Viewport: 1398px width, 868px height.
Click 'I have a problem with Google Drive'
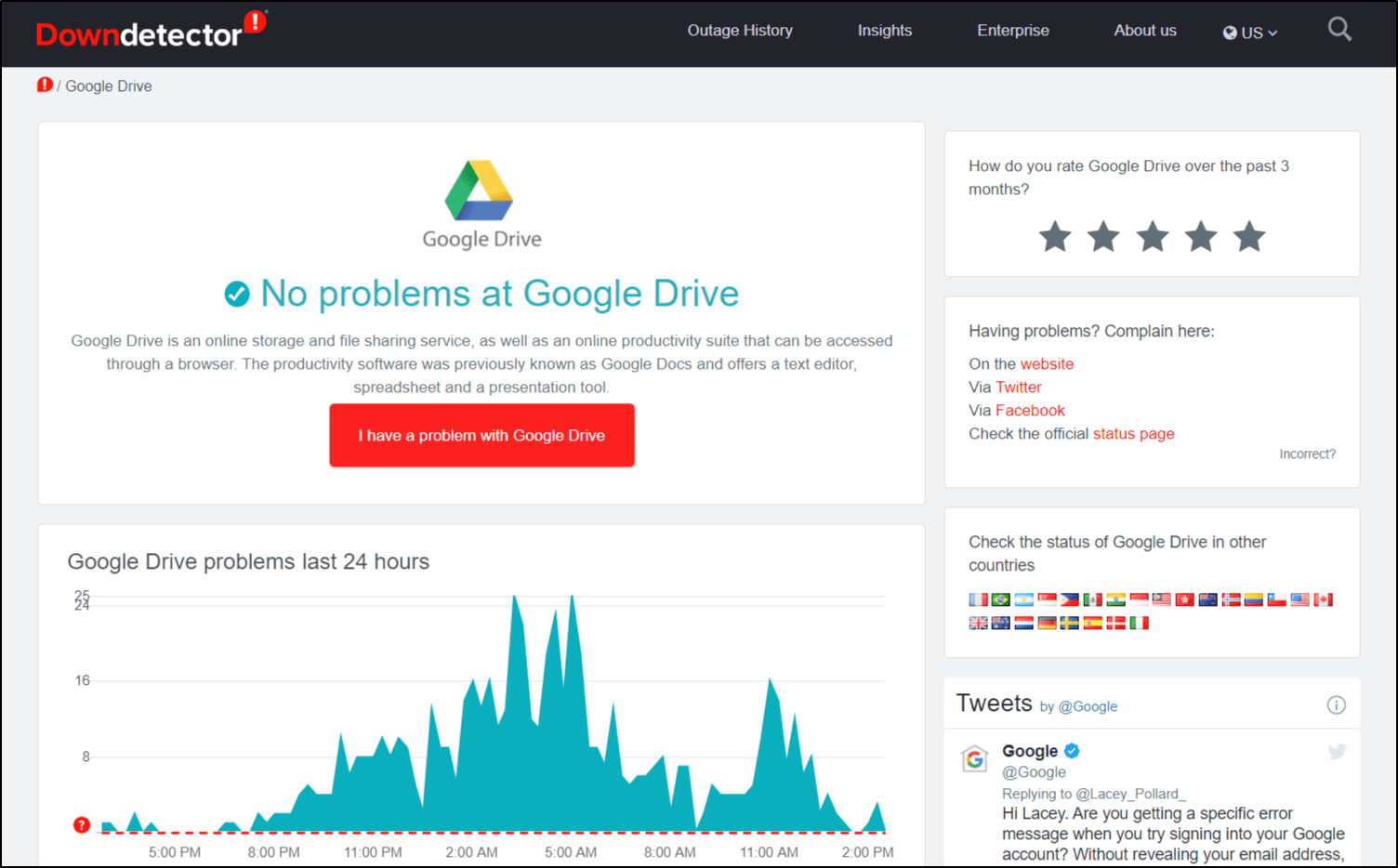(x=481, y=435)
